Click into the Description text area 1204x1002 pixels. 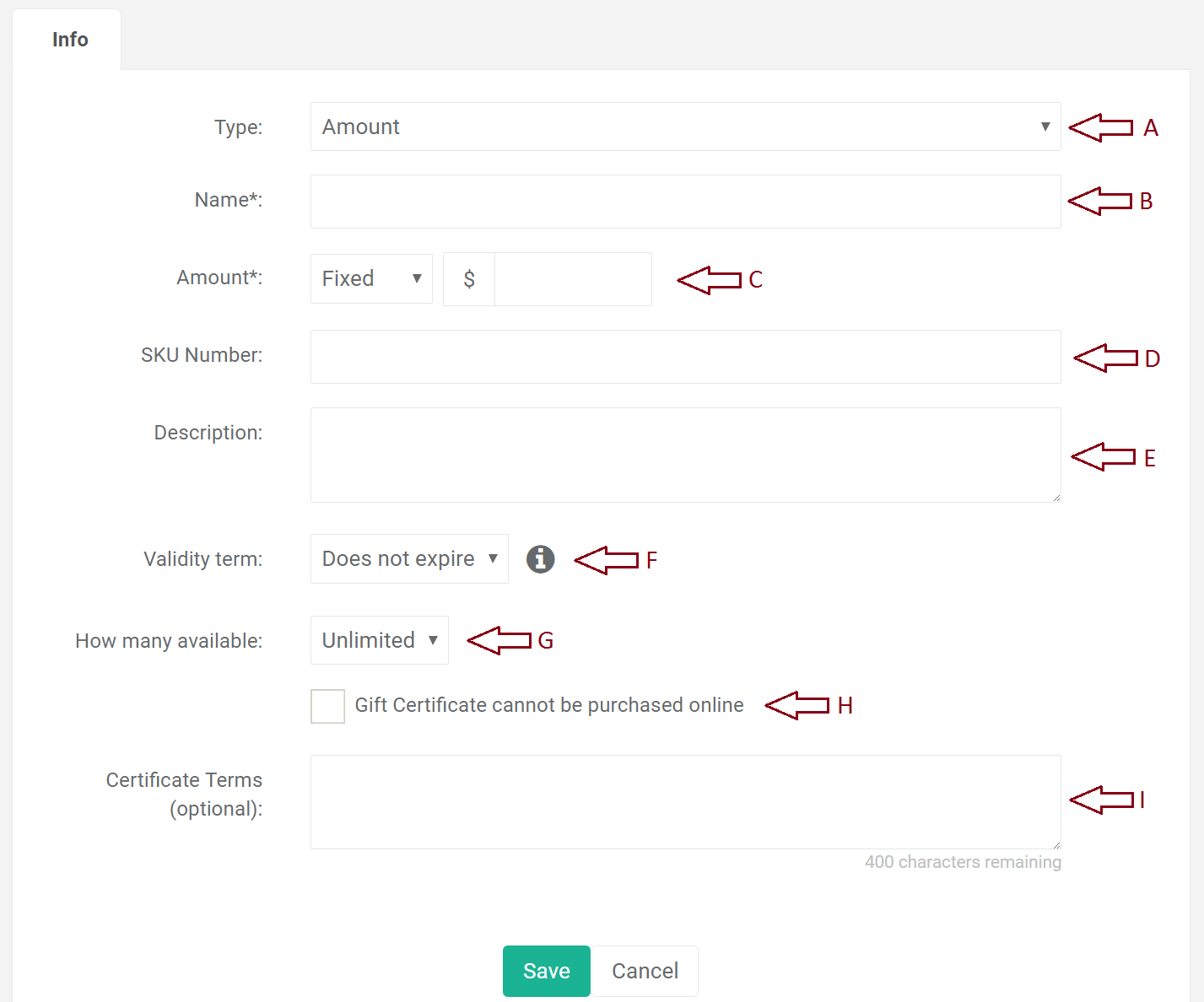[x=685, y=455]
